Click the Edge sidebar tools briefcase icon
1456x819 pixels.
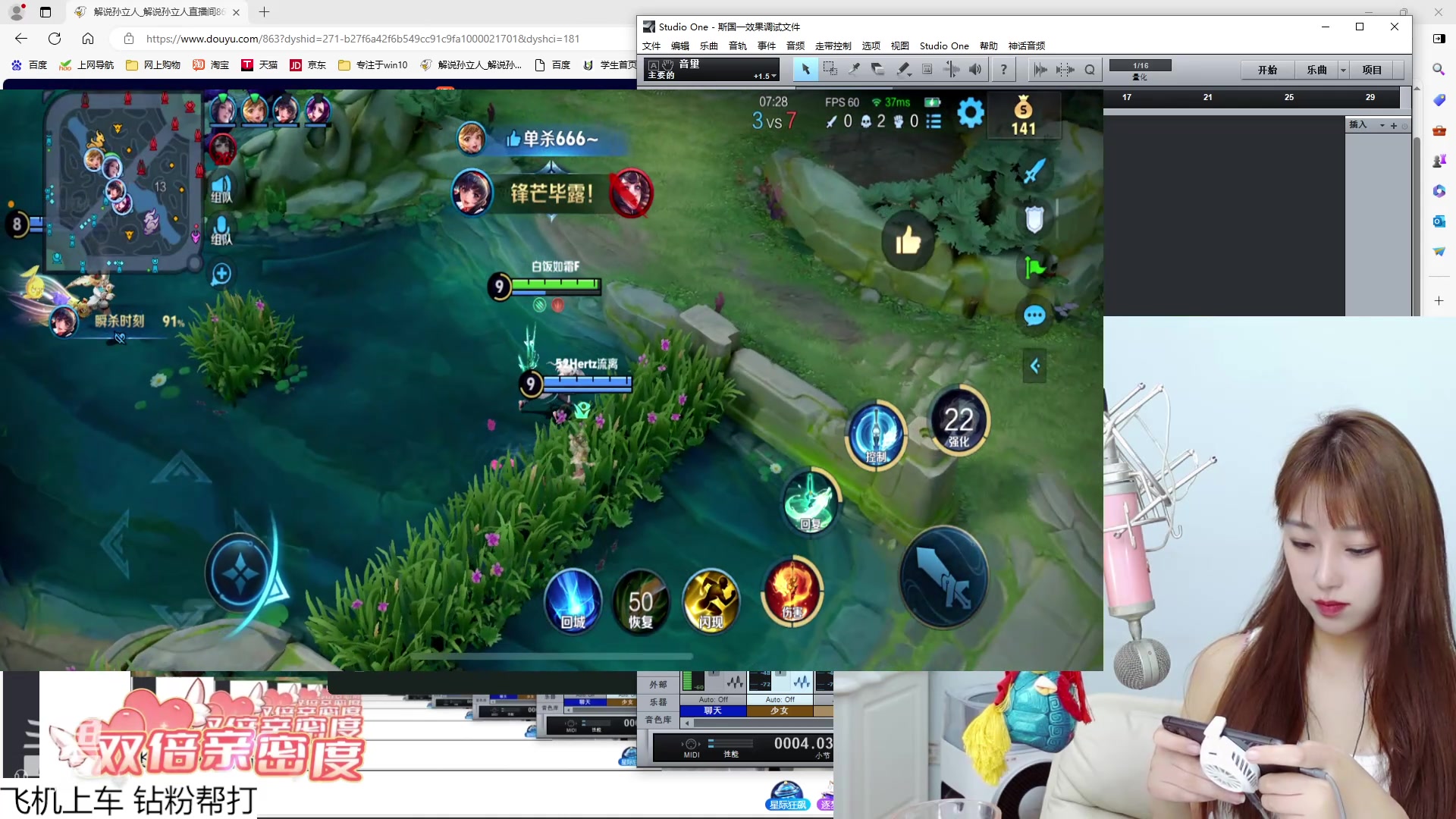tap(1439, 130)
